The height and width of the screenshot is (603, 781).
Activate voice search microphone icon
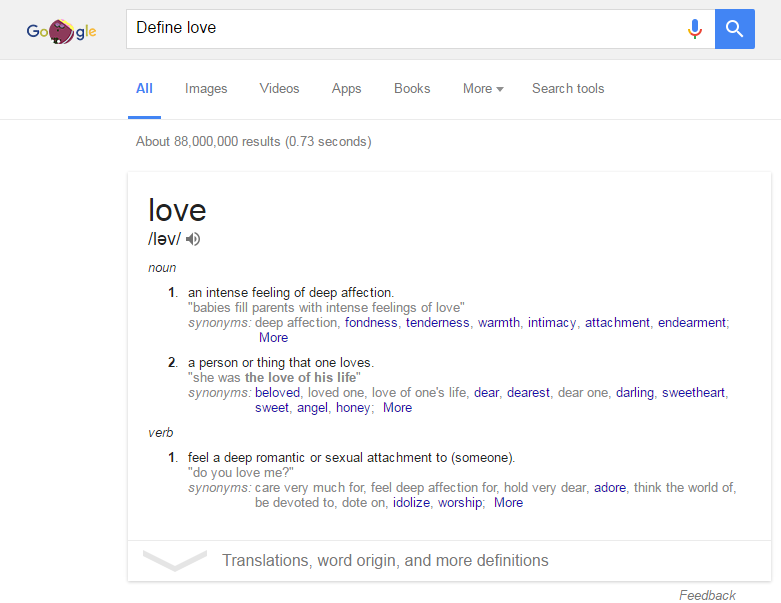click(x=695, y=29)
